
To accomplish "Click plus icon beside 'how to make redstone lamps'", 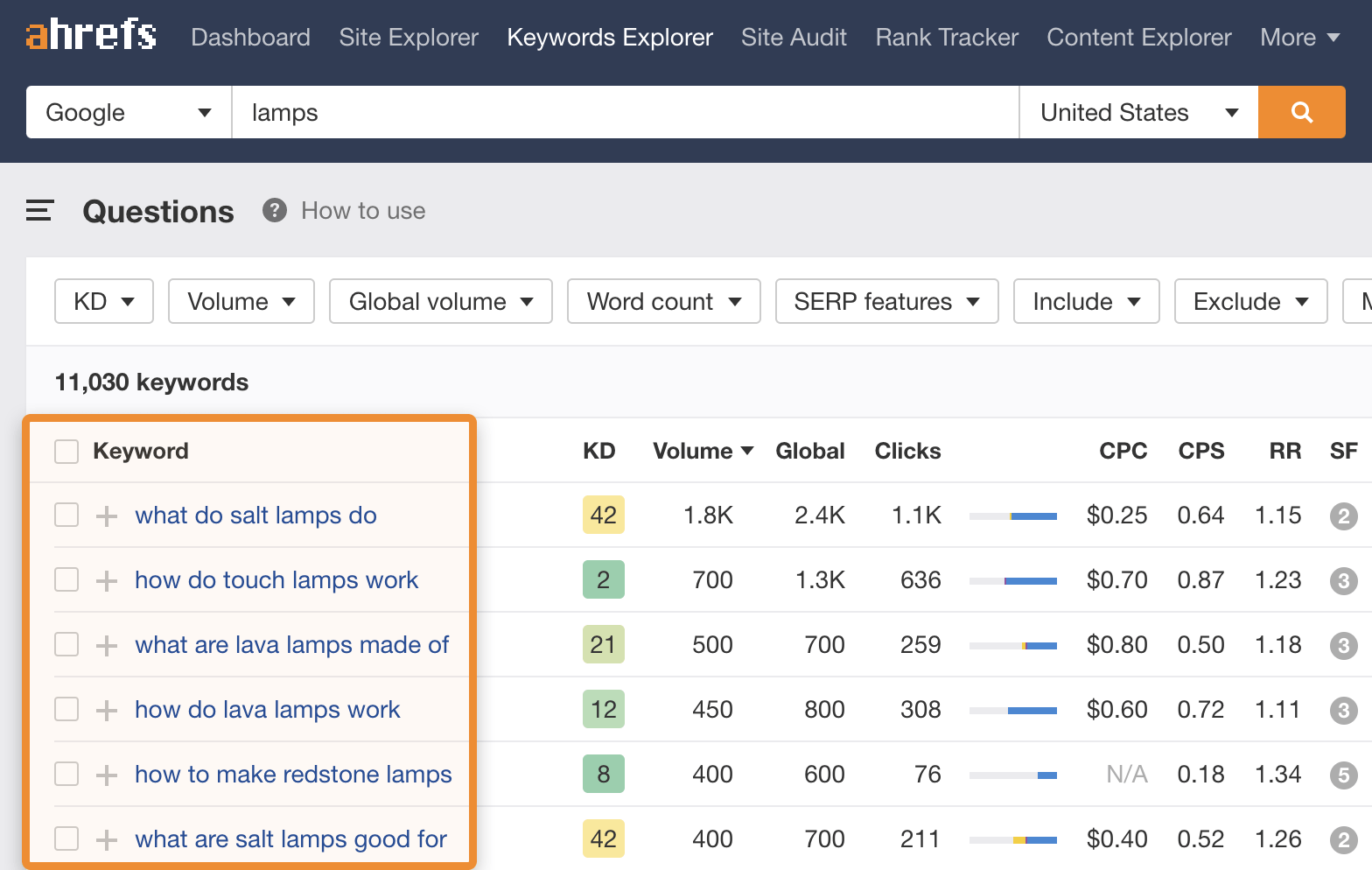I will tap(107, 775).
